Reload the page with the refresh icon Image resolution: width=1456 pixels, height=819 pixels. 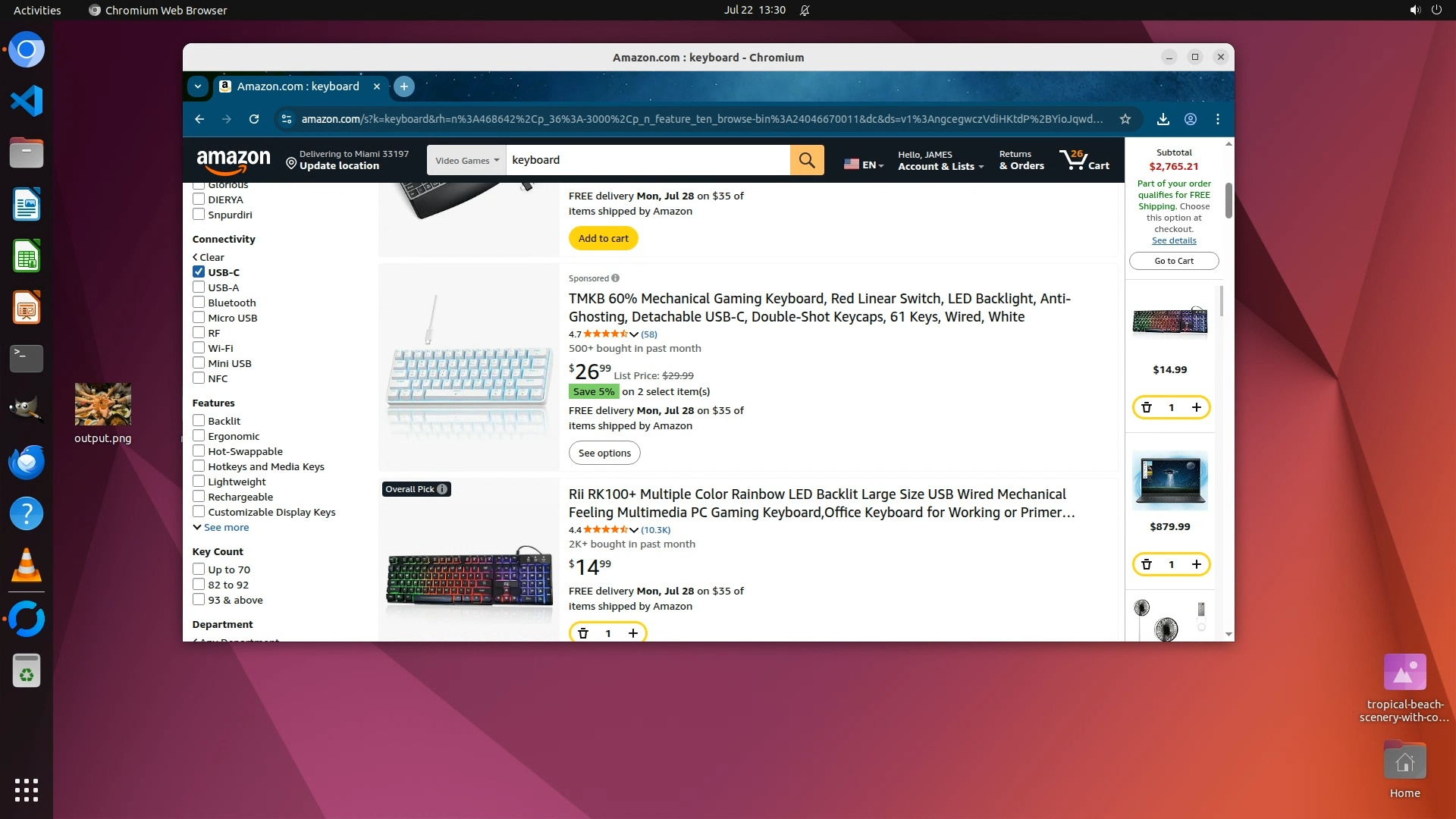[x=254, y=119]
